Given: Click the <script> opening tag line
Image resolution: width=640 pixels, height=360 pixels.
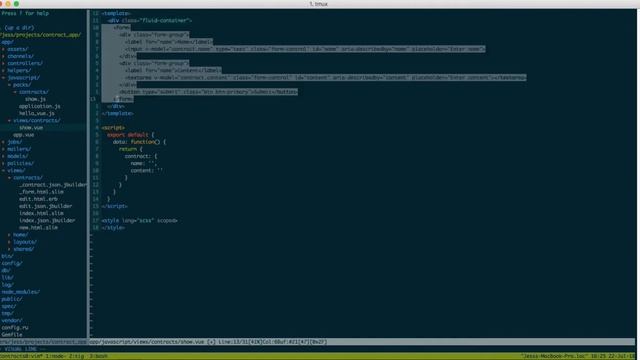Looking at the screenshot, I should pyautogui.click(x=113, y=128).
